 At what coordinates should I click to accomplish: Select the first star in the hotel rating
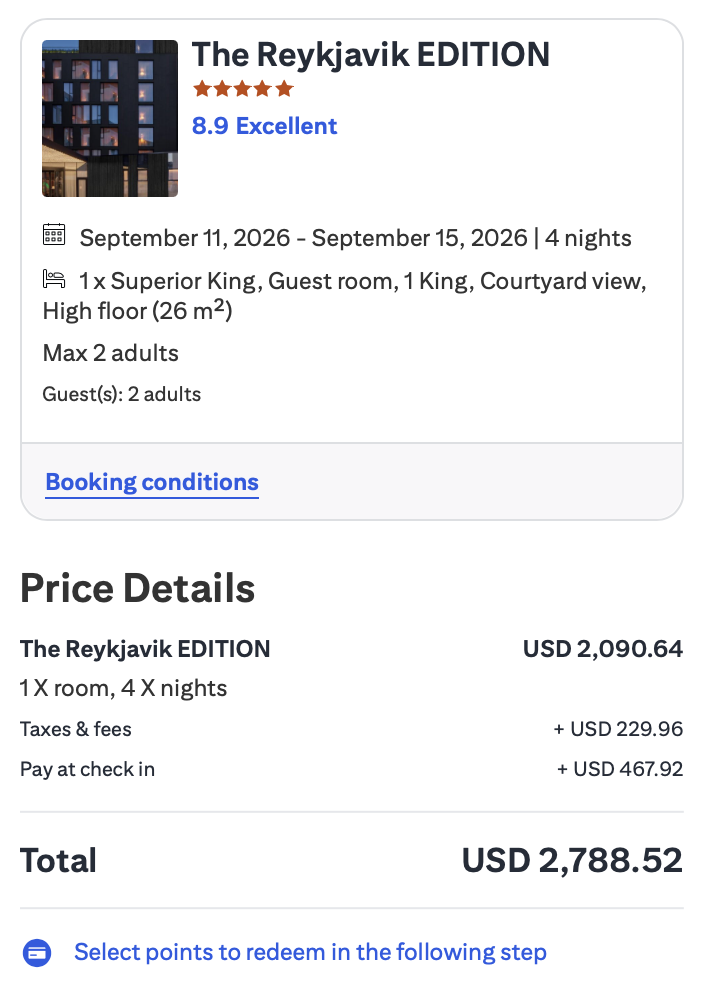click(x=200, y=89)
